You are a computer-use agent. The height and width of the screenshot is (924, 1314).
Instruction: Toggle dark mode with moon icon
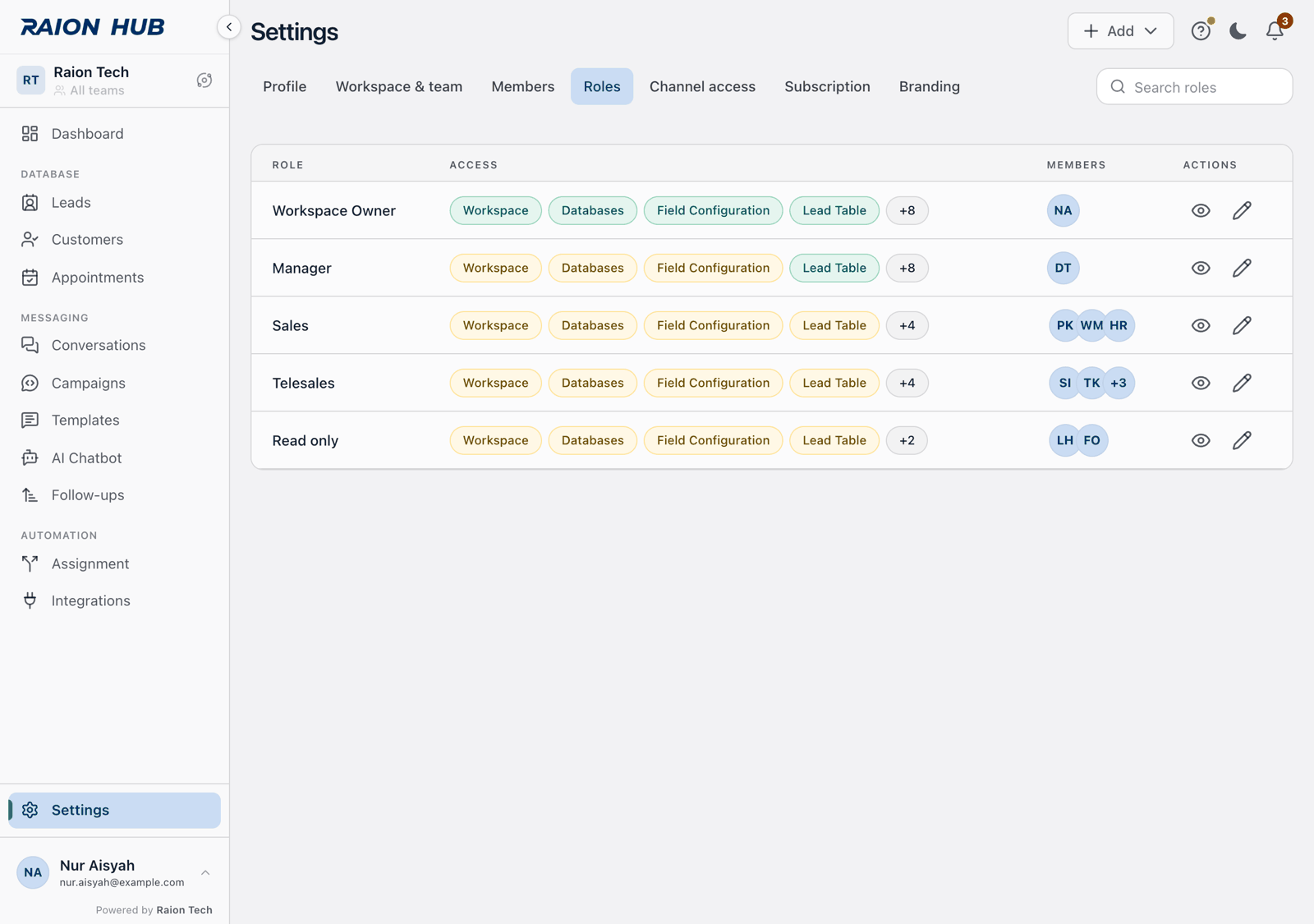point(1238,31)
